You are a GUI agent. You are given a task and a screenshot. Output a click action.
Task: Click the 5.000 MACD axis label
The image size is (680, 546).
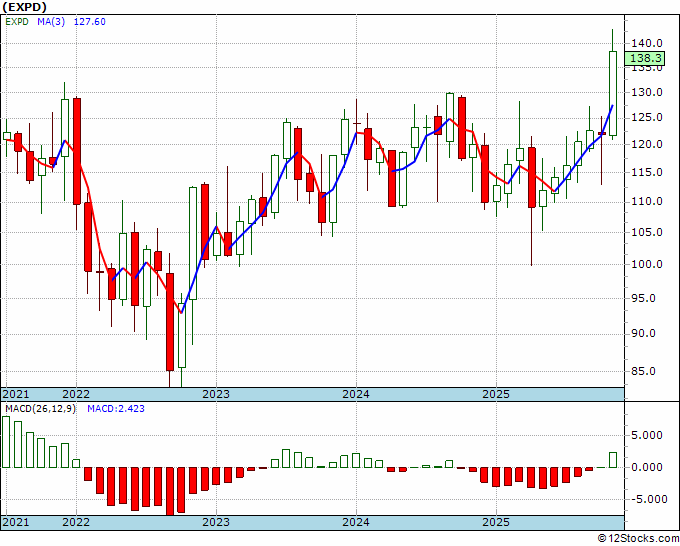pos(647,435)
